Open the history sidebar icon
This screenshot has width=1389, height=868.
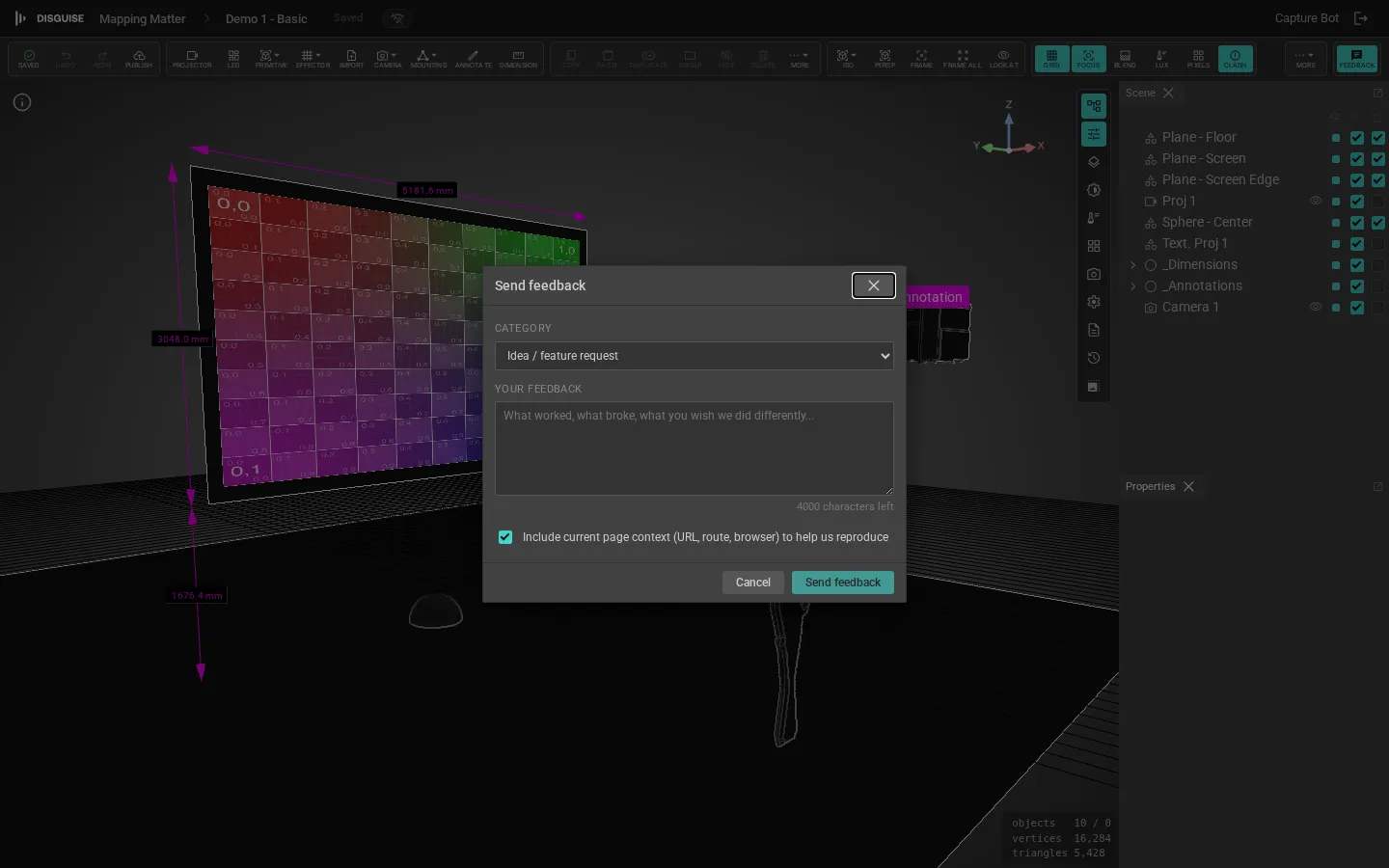point(1094,358)
